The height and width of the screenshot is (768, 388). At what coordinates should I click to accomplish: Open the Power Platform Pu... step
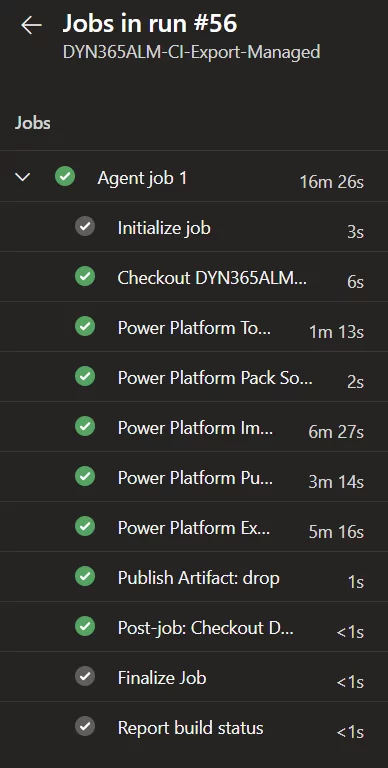[194, 477]
